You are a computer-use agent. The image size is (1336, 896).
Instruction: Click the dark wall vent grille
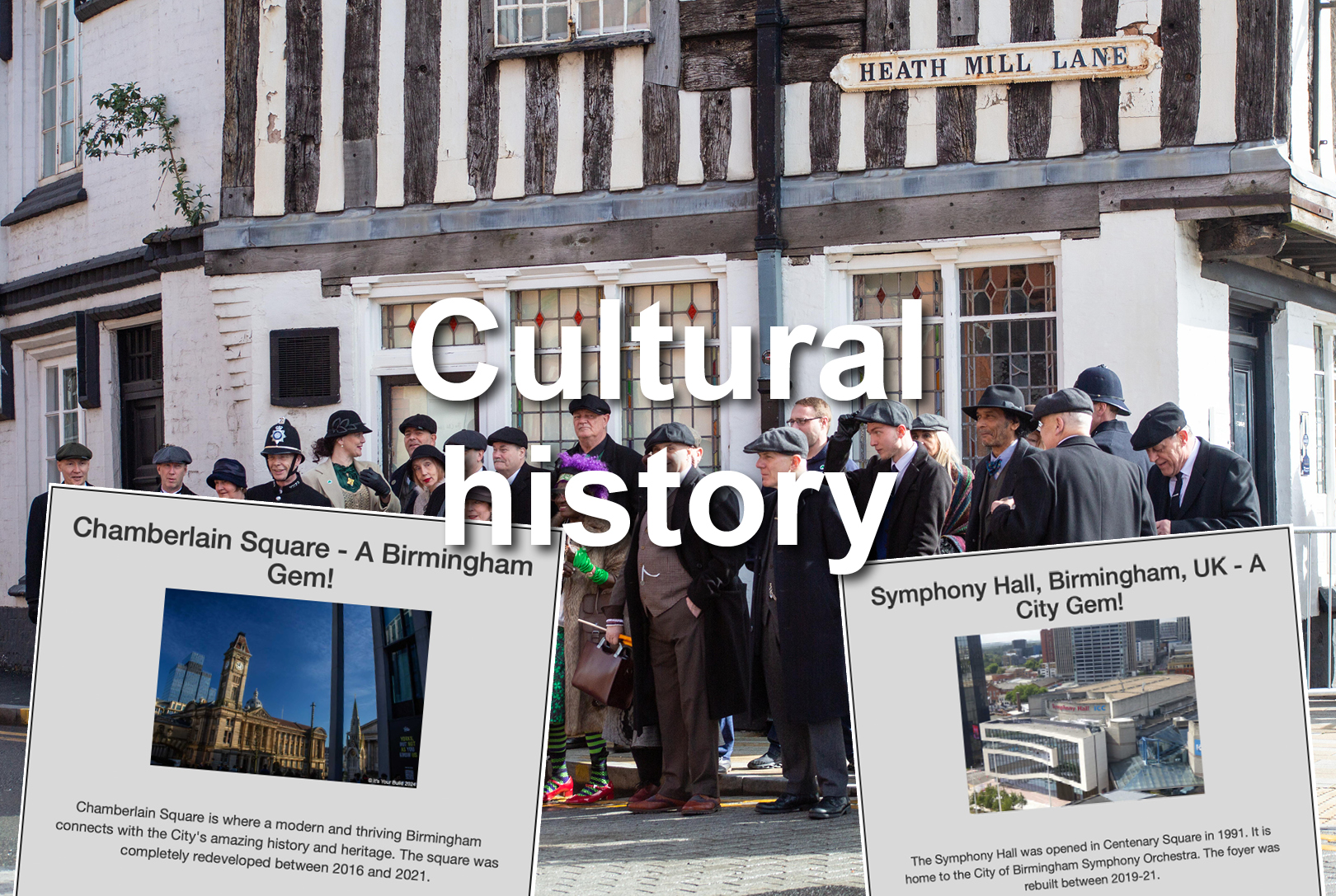(304, 367)
